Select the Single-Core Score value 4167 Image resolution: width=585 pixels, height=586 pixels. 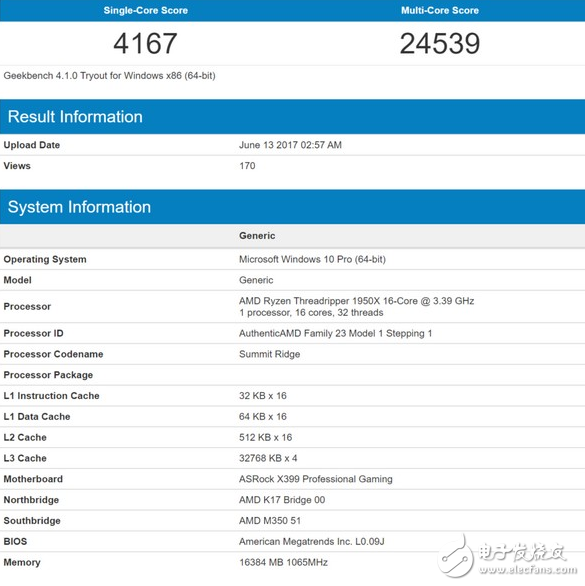145,43
